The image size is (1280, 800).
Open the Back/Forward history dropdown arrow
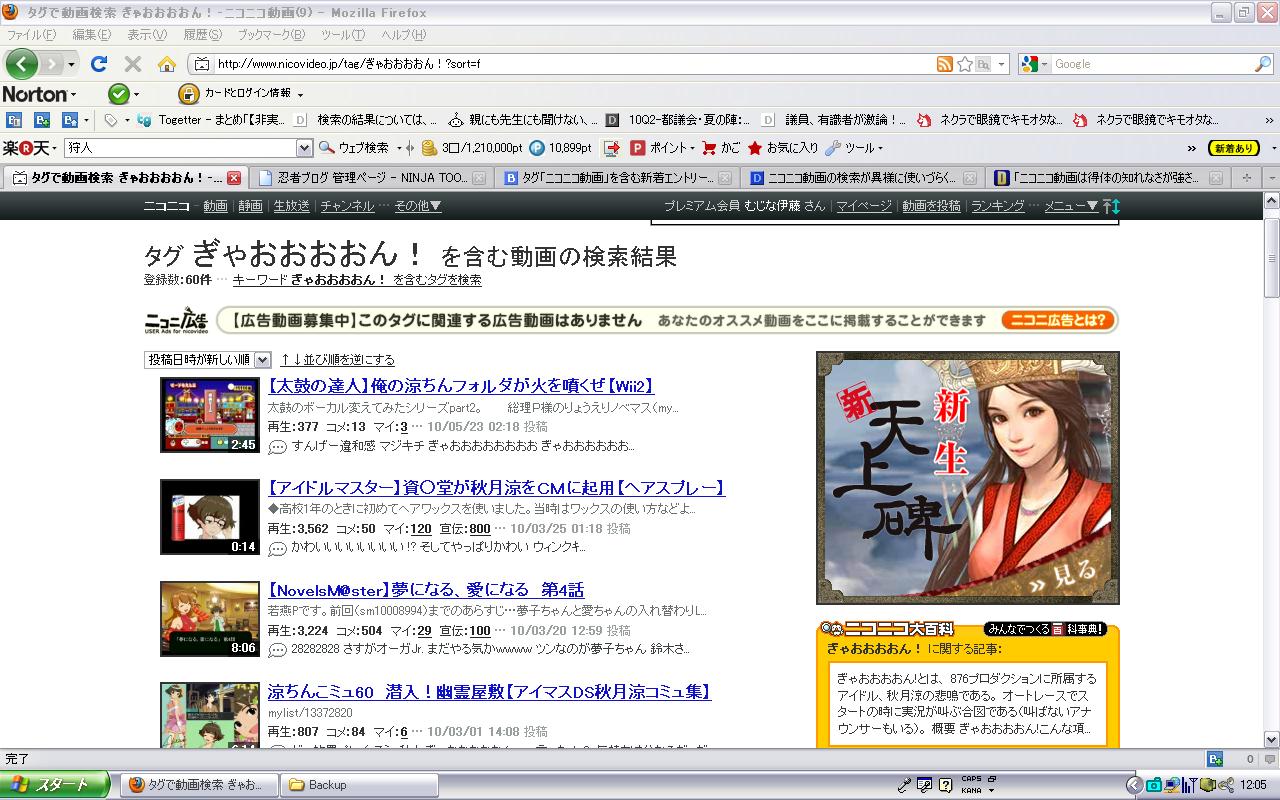pos(71,64)
